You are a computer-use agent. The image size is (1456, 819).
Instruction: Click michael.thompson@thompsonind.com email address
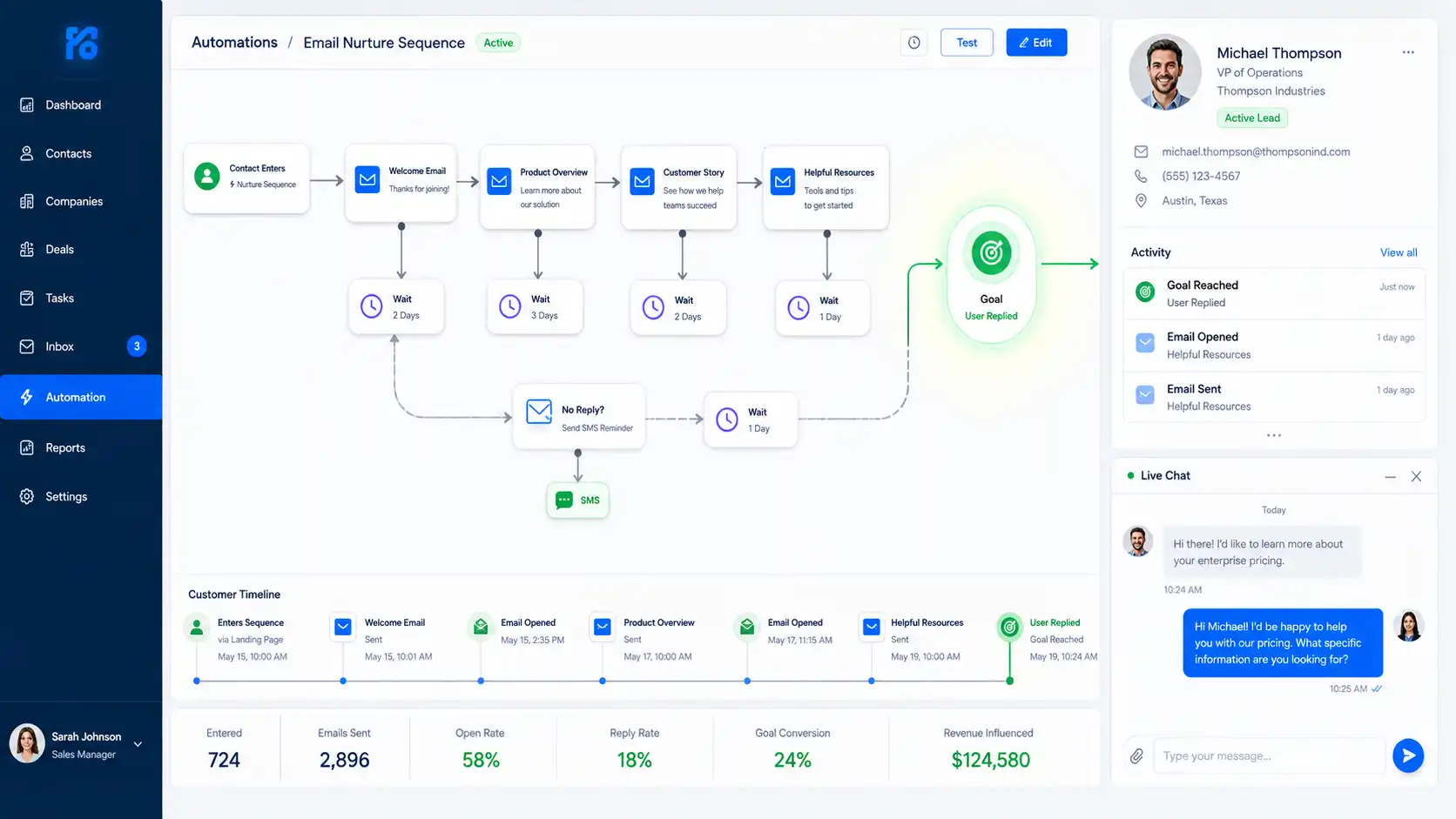pos(1256,151)
